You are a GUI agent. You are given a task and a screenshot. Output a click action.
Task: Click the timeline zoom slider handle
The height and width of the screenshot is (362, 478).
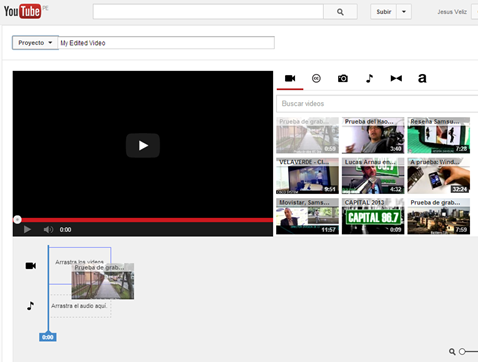pos(462,351)
